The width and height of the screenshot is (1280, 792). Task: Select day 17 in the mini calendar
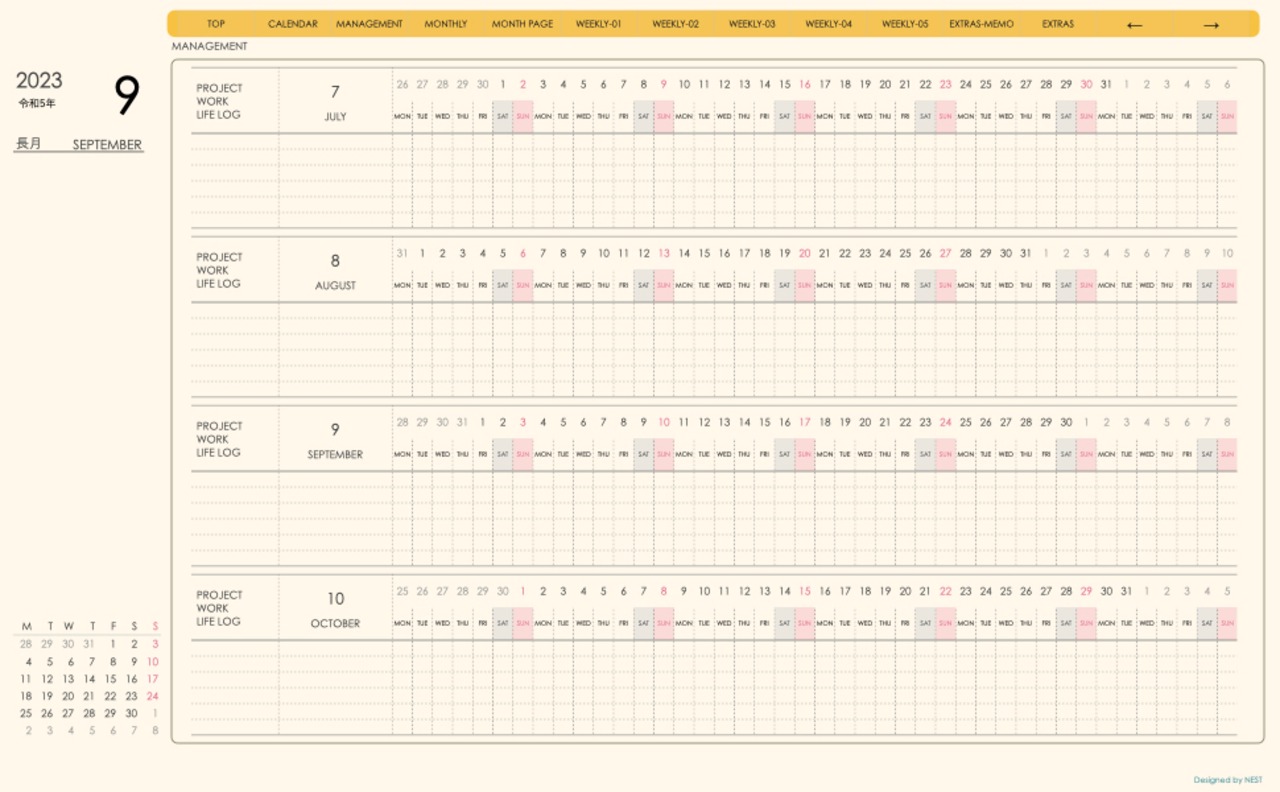coord(153,679)
